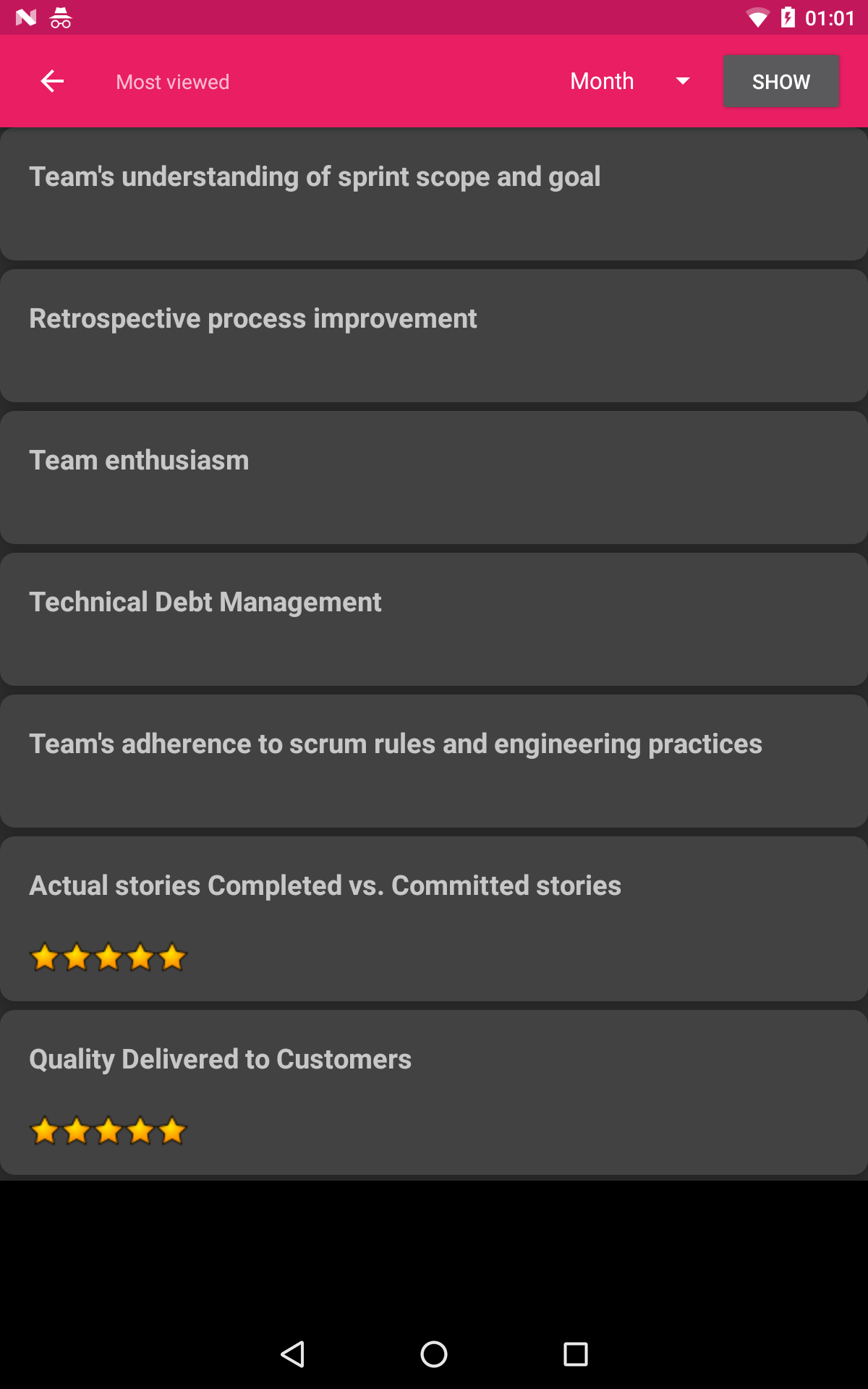The image size is (868, 1389).
Task: Expand the dropdown arrow next to Month
Action: click(x=682, y=81)
